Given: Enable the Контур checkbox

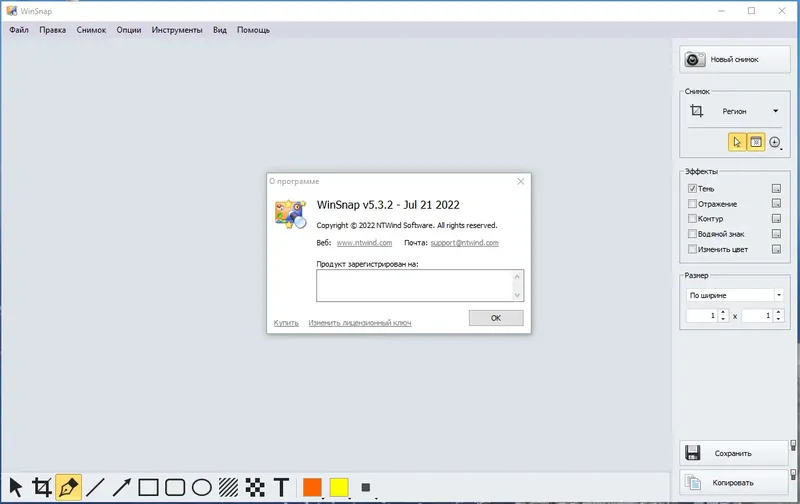Looking at the screenshot, I should point(692,218).
